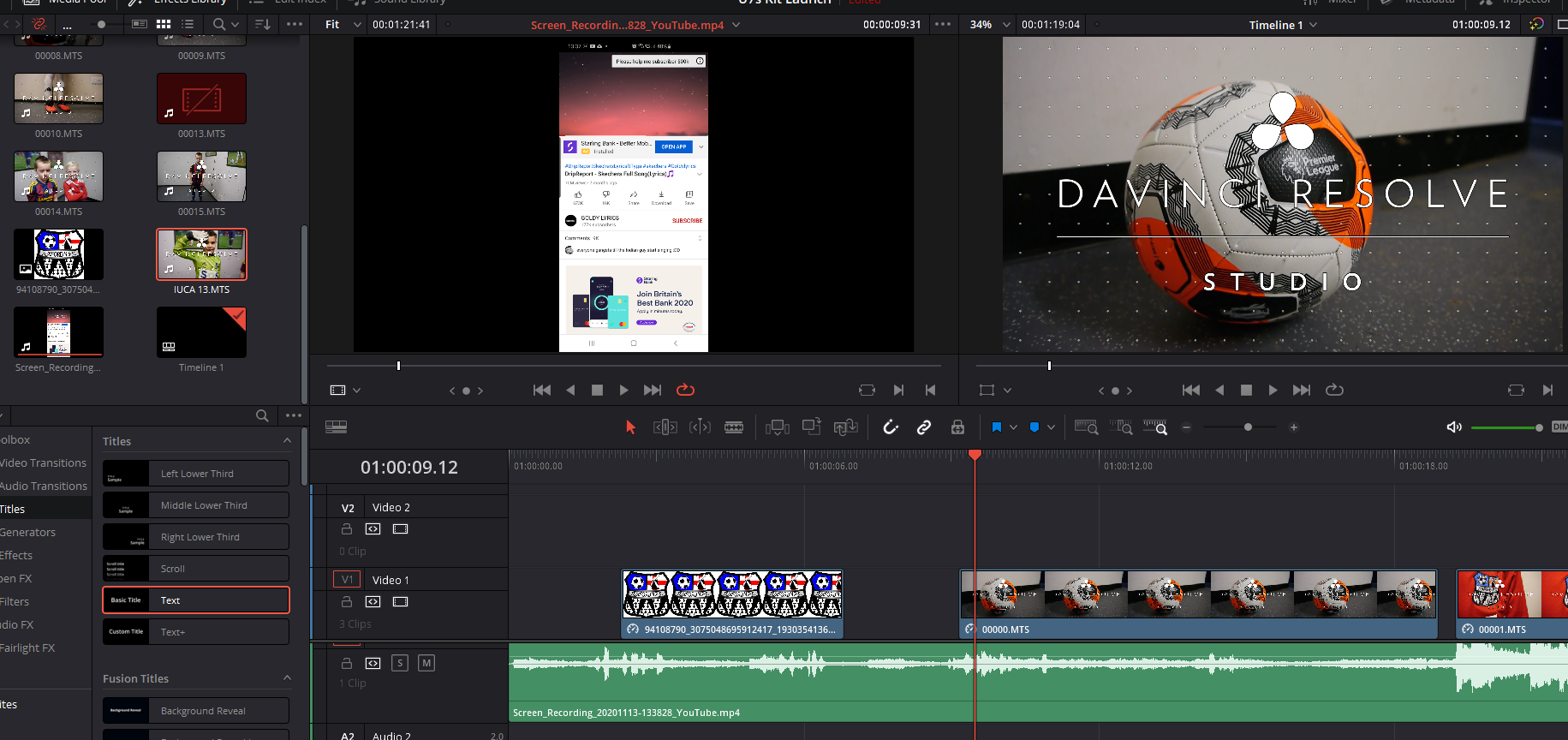Click the speaker volume icon
Image resolution: width=1568 pixels, height=740 pixels.
tap(1453, 427)
